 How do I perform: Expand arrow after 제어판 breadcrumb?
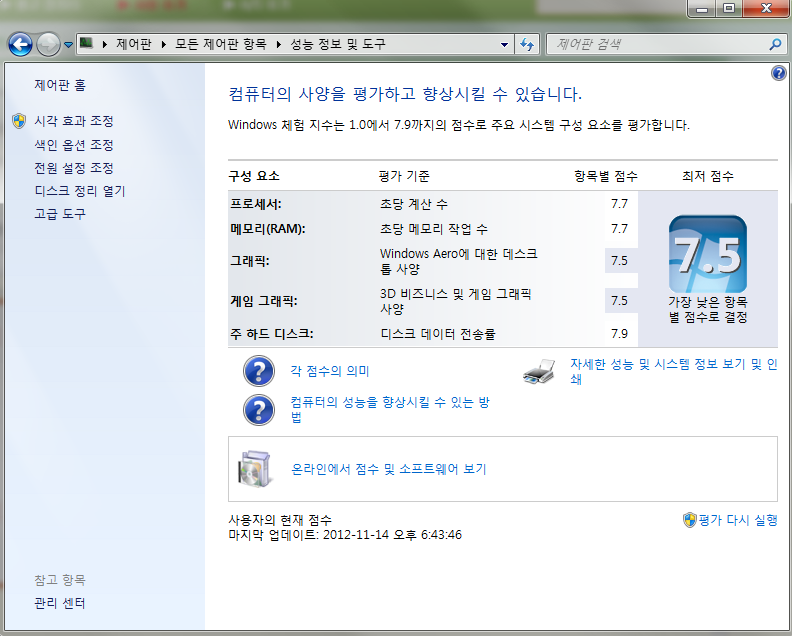[164, 44]
